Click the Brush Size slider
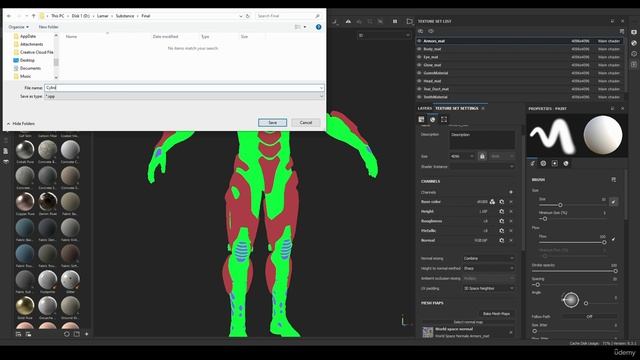The image size is (640, 360). [x=572, y=205]
